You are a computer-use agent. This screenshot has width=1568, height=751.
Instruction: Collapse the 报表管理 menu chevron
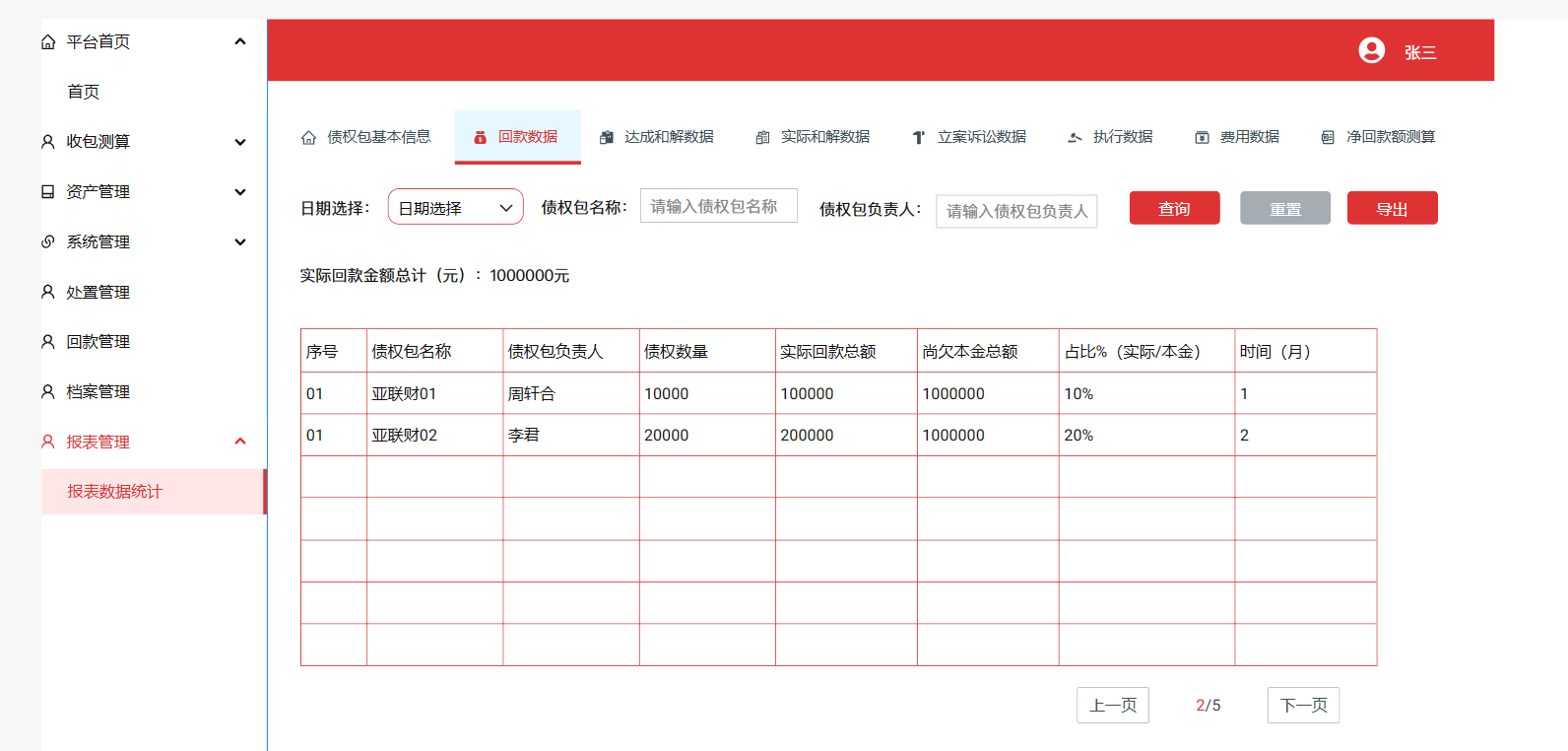pos(240,442)
